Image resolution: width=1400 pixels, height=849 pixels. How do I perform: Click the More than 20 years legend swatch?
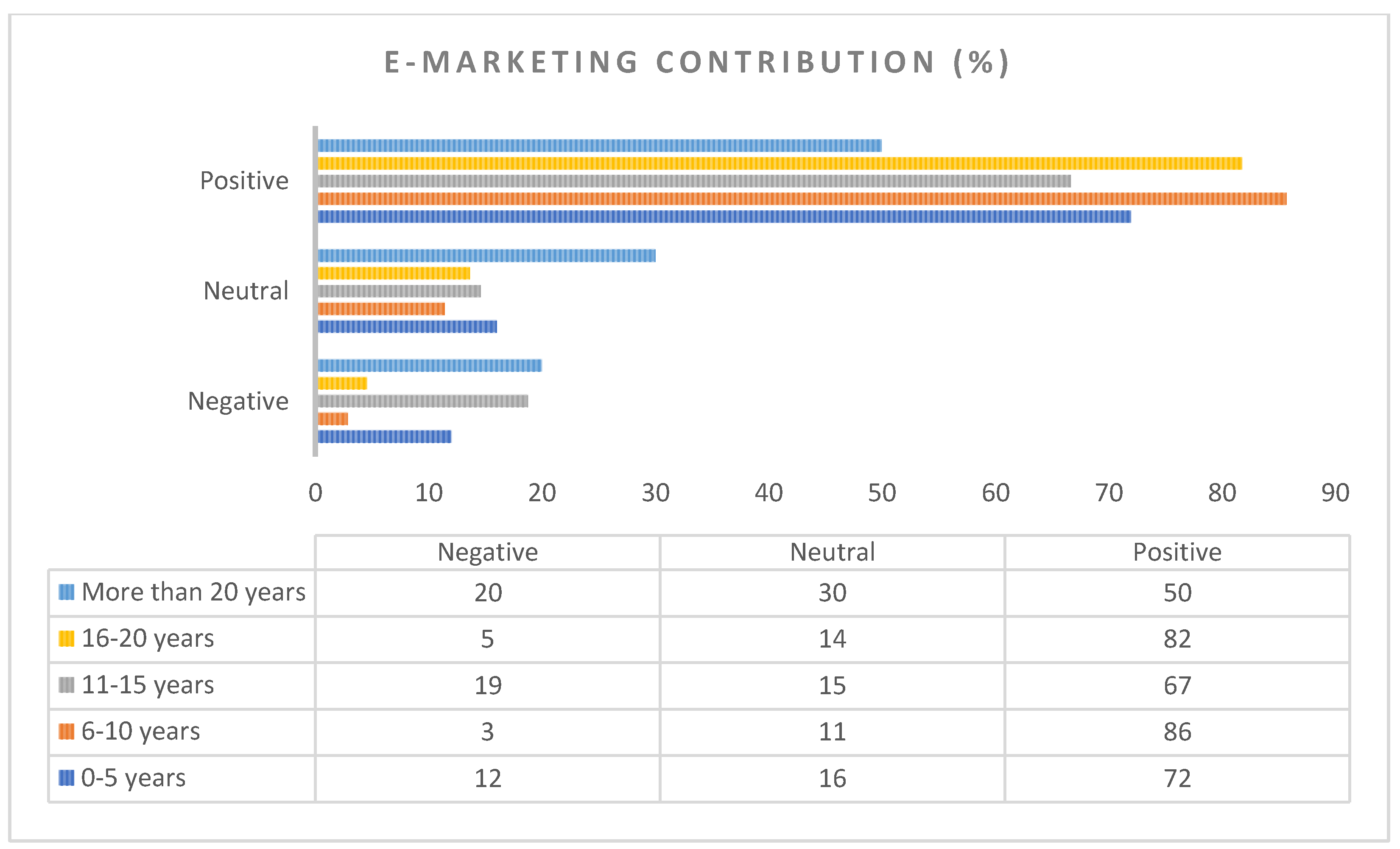[67, 592]
